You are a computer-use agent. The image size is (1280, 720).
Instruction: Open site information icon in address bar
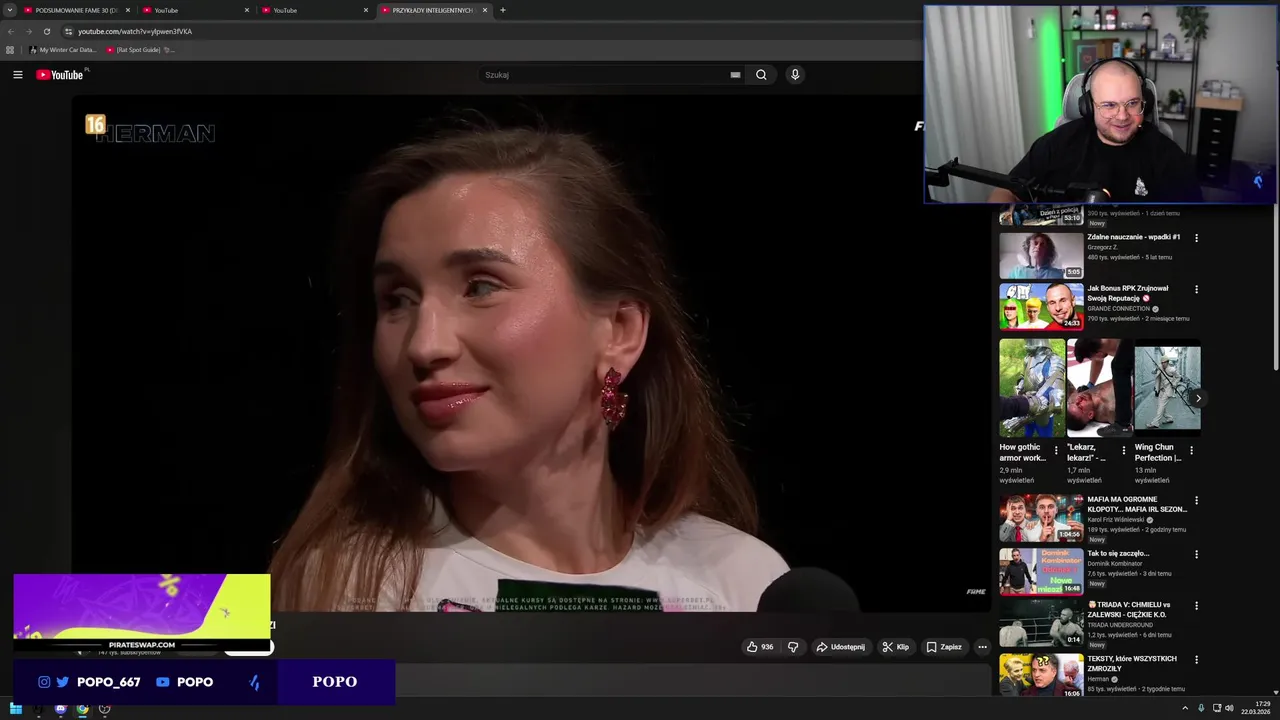(68, 31)
